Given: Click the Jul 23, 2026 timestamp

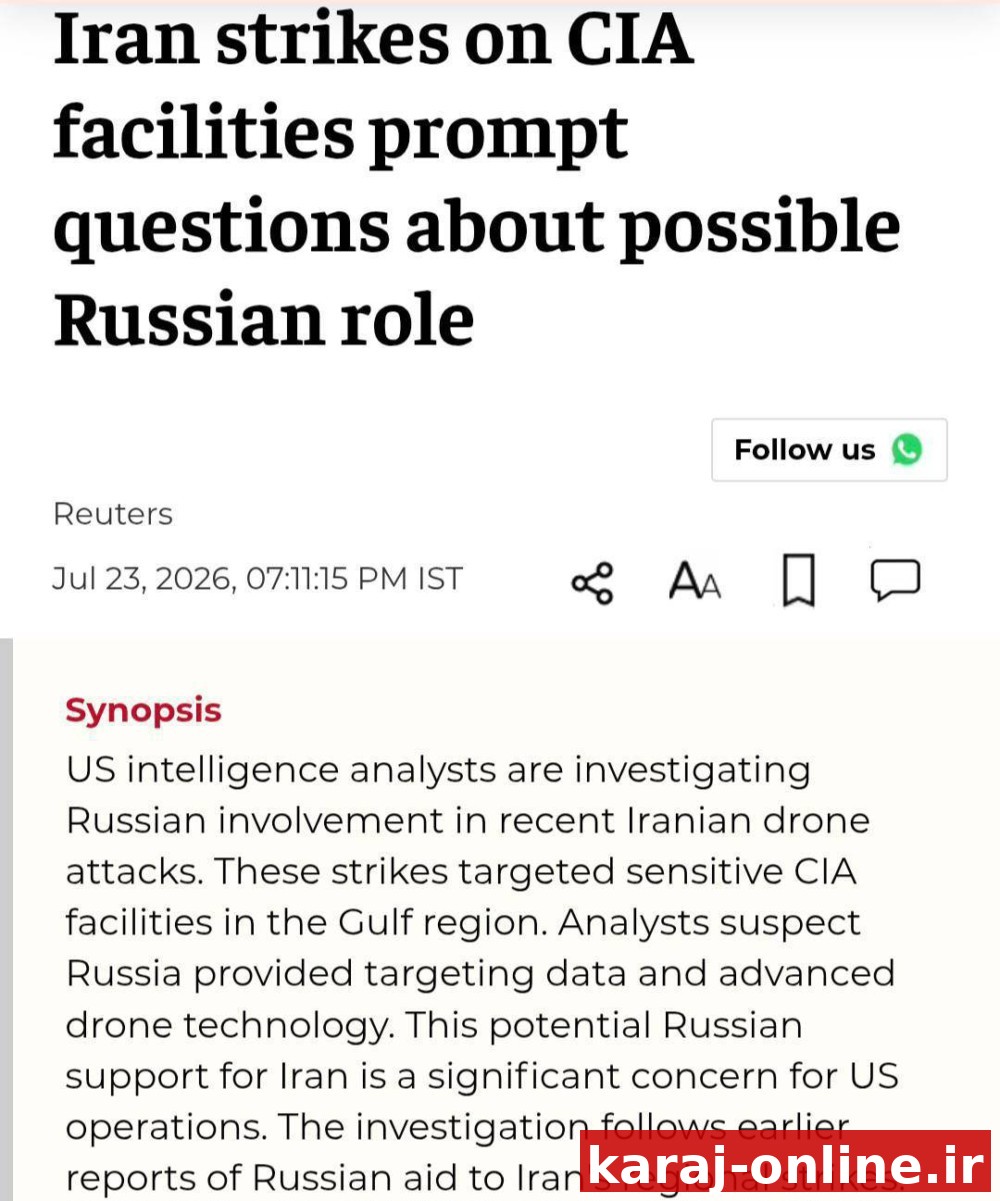Looking at the screenshot, I should [x=257, y=579].
